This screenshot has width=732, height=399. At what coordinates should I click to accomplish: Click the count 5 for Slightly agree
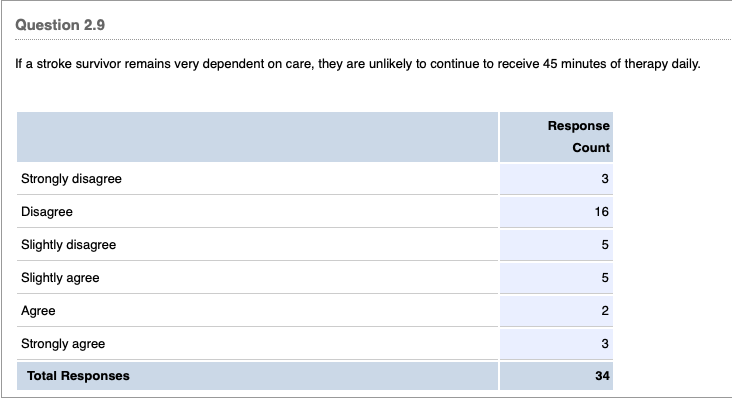click(605, 278)
